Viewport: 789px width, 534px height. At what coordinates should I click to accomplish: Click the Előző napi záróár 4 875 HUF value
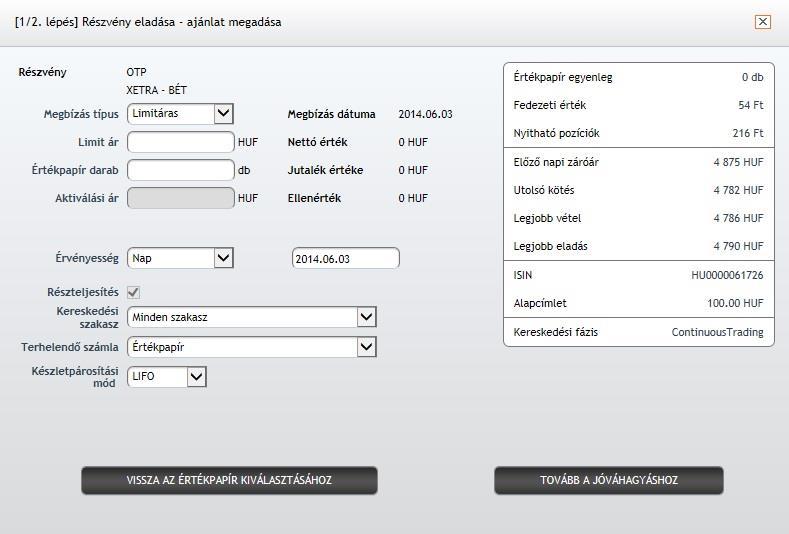tap(738, 162)
